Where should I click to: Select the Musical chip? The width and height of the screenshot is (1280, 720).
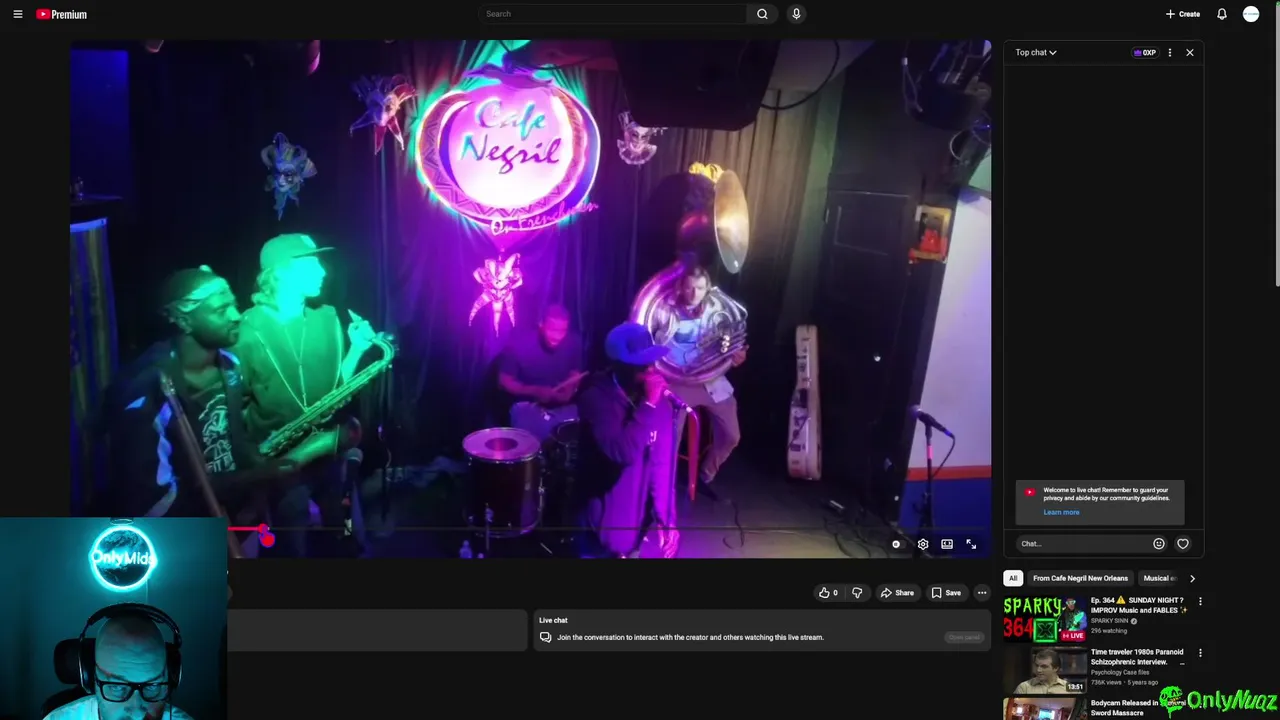pyautogui.click(x=1159, y=578)
